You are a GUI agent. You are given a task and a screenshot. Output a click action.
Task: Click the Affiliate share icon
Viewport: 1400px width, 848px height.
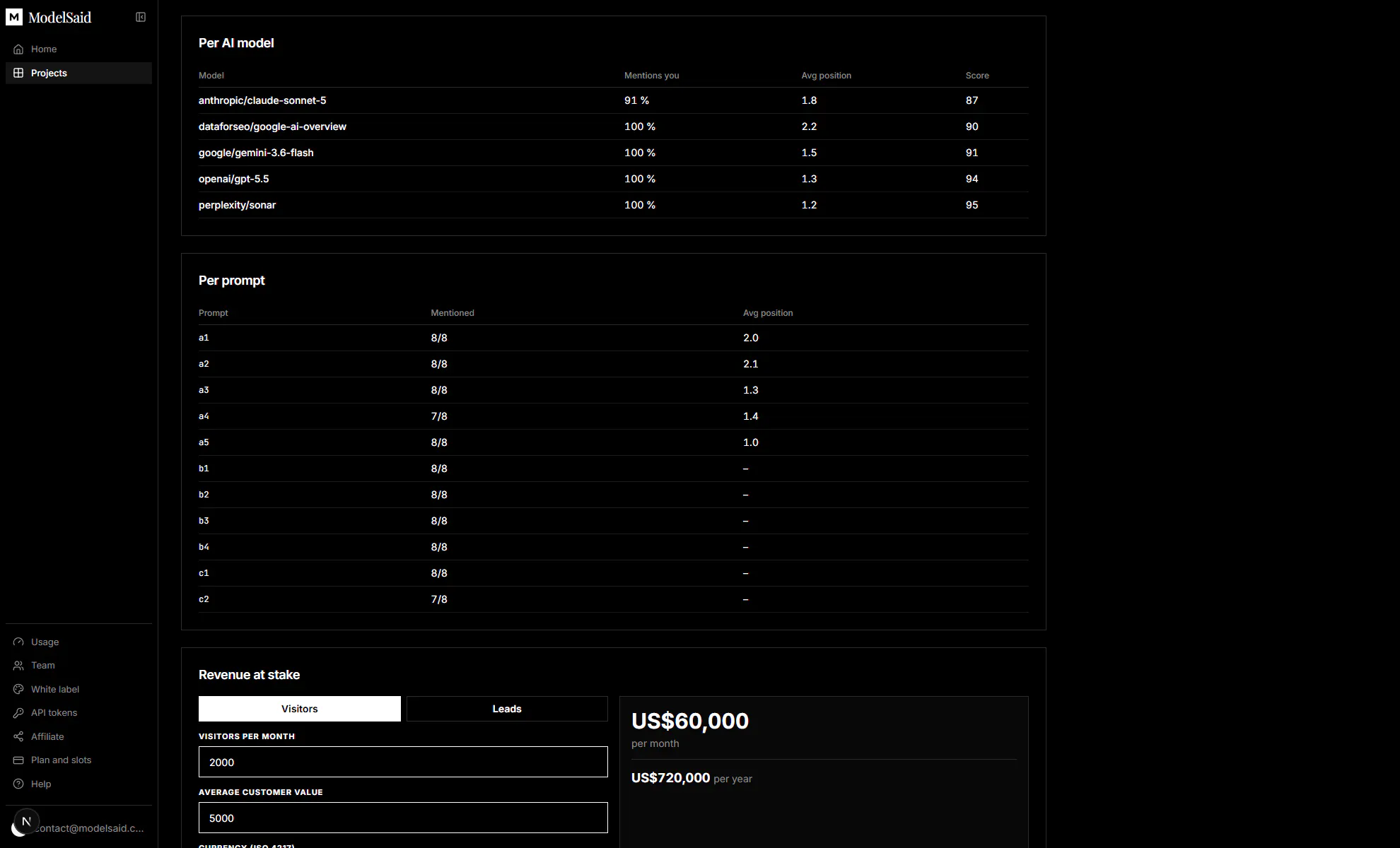(18, 736)
